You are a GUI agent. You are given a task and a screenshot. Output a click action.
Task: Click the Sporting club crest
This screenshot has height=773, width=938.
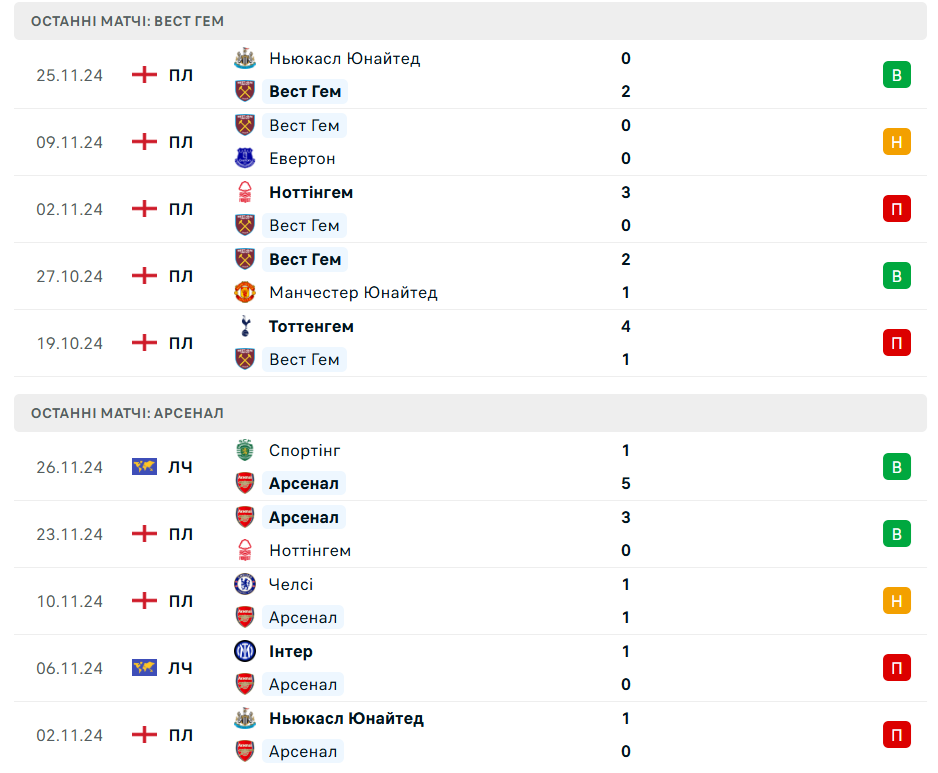point(245,450)
